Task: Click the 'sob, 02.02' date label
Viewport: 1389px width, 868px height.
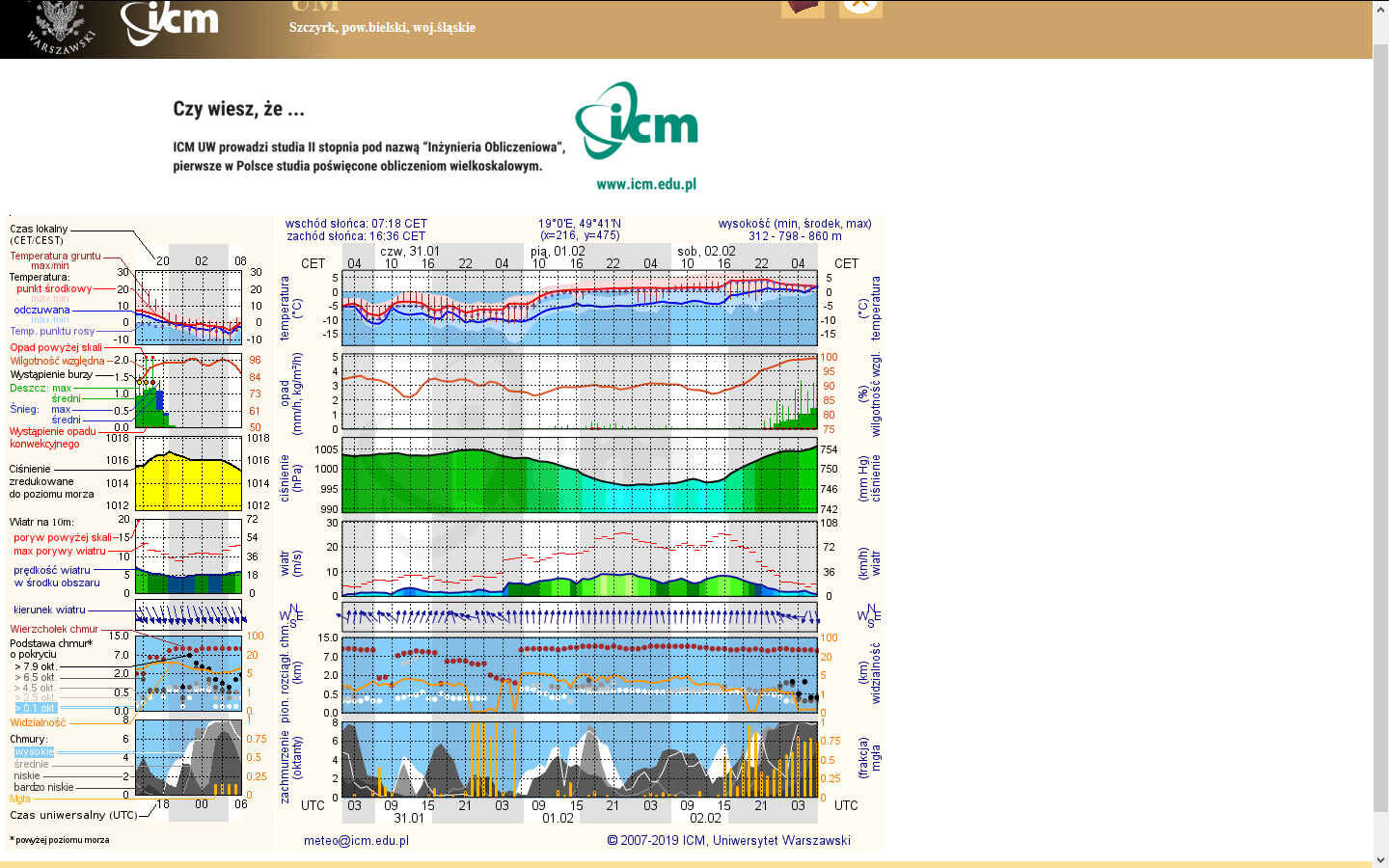Action: click(706, 251)
